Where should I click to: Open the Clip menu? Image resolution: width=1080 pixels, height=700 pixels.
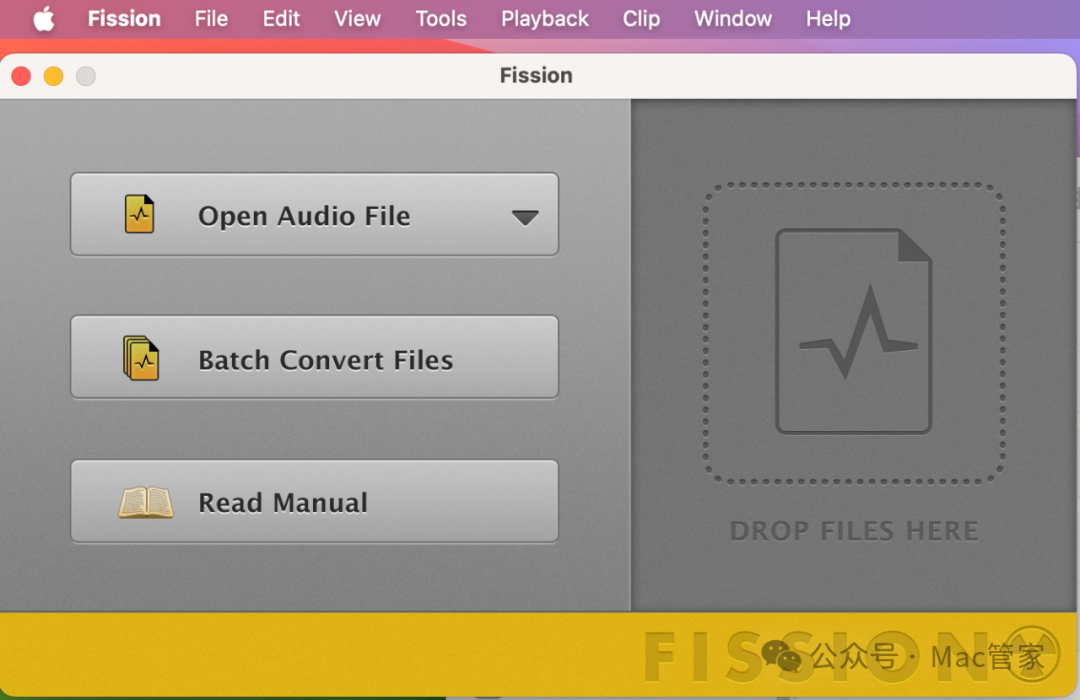(641, 19)
